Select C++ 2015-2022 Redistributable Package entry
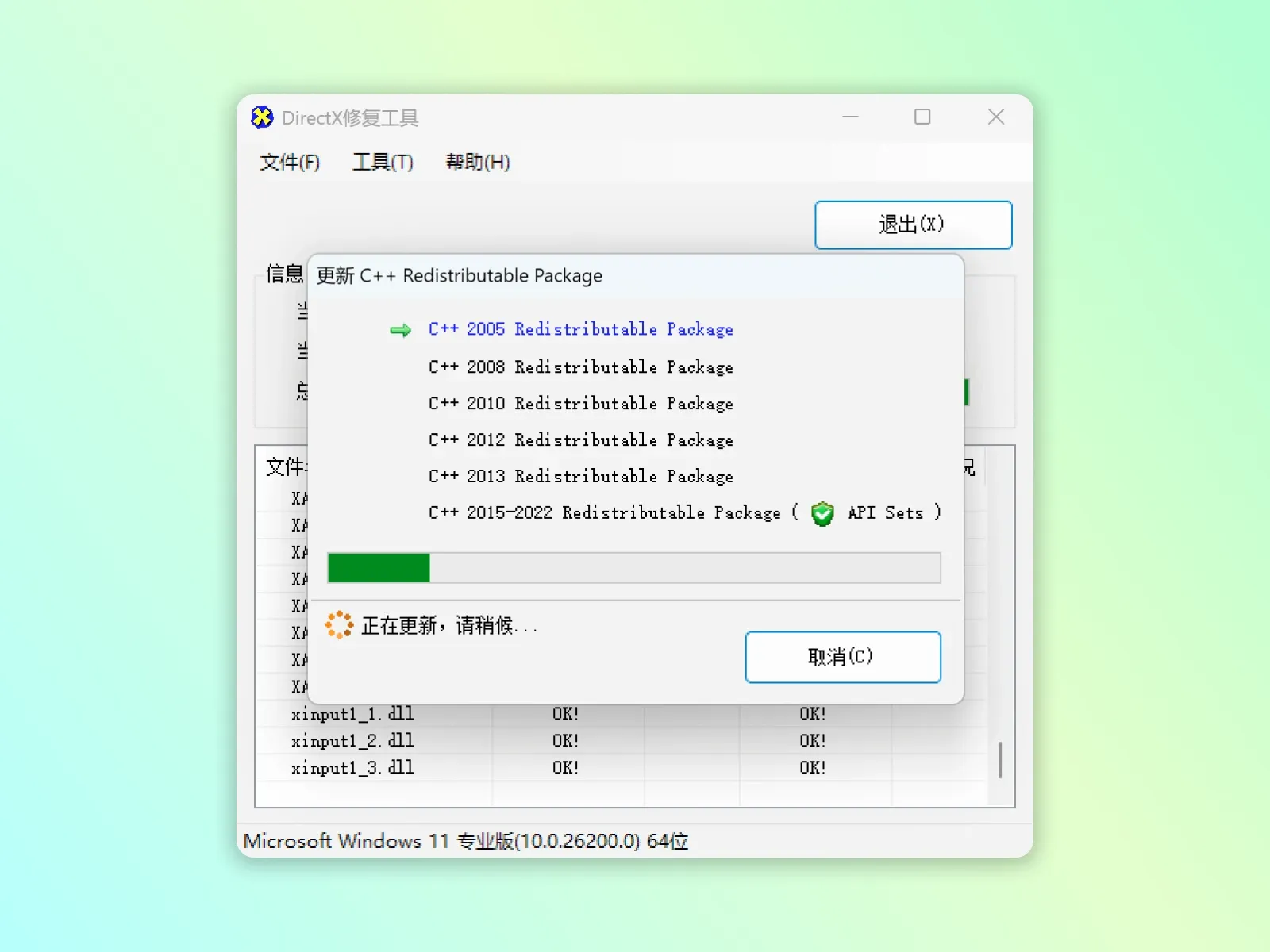The width and height of the screenshot is (1270, 952). [x=604, y=512]
